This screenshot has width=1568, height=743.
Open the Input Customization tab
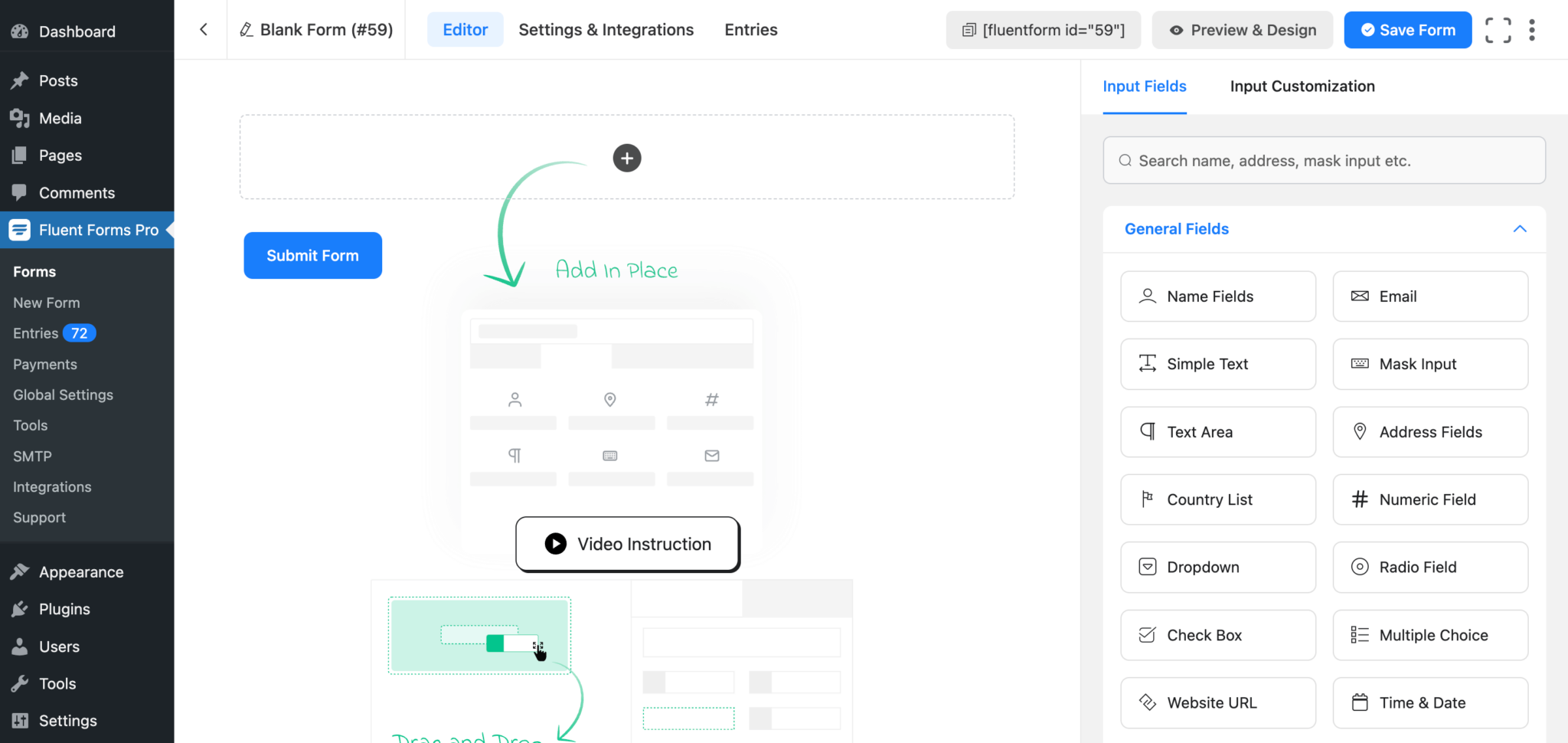(x=1302, y=86)
